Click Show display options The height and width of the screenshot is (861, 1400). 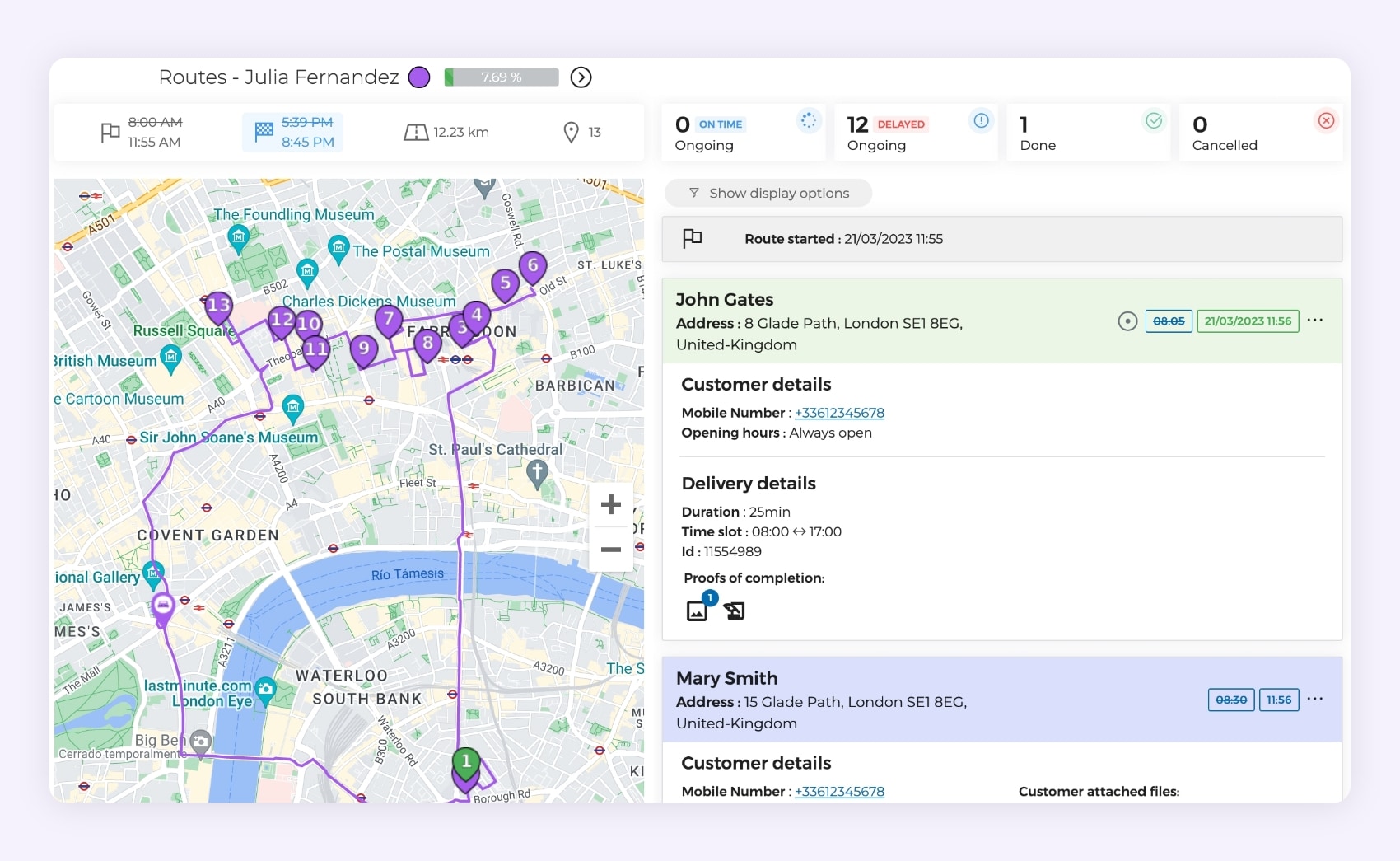[x=768, y=193]
